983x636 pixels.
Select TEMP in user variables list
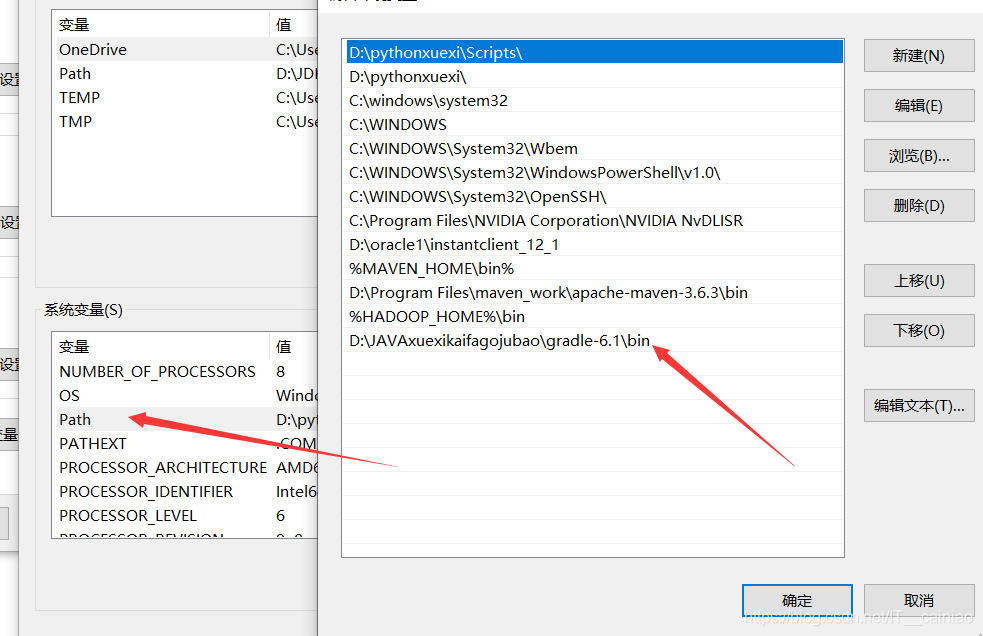tap(186, 97)
